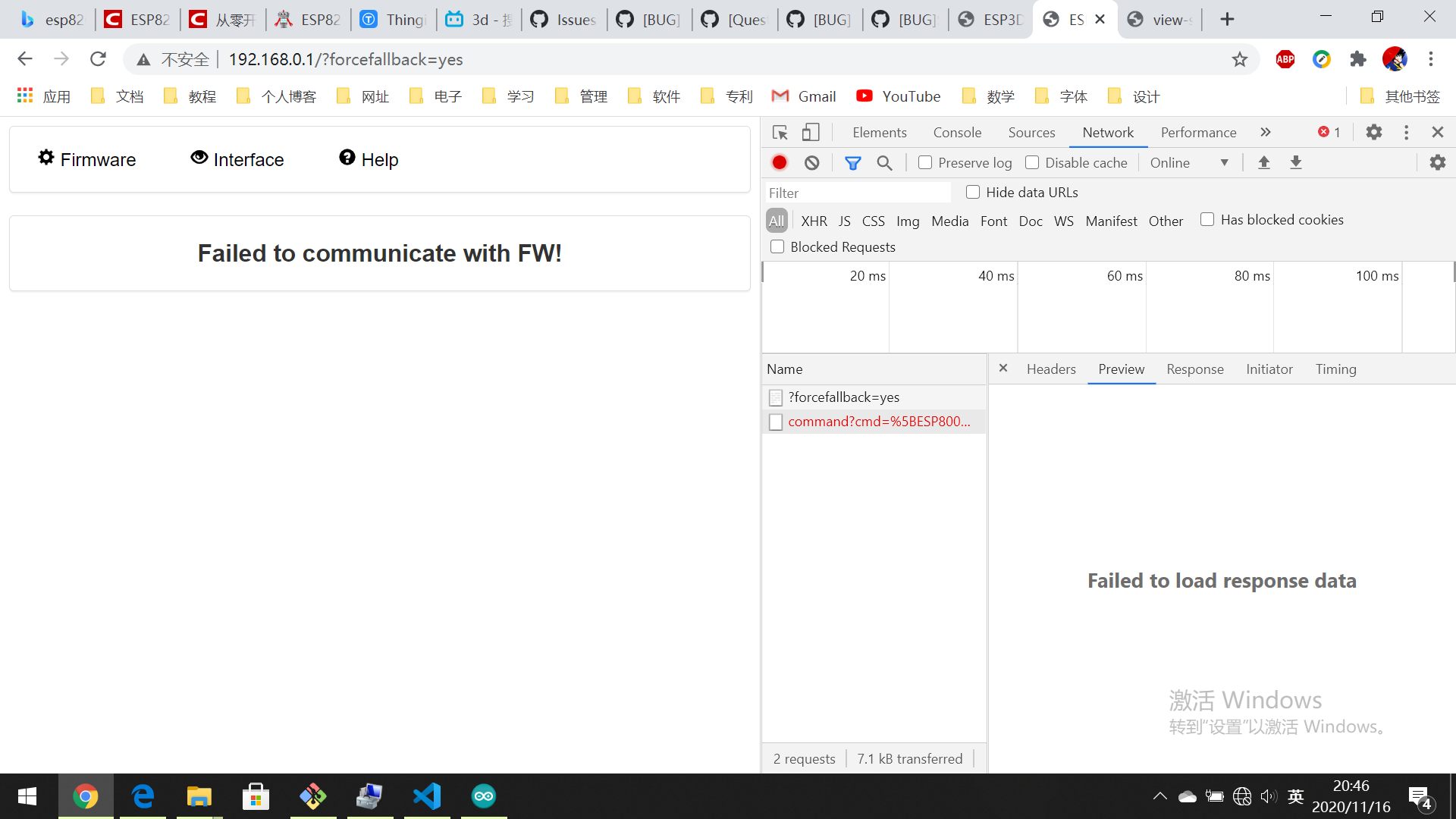Clear the network request log
The height and width of the screenshot is (819, 1456).
click(811, 162)
